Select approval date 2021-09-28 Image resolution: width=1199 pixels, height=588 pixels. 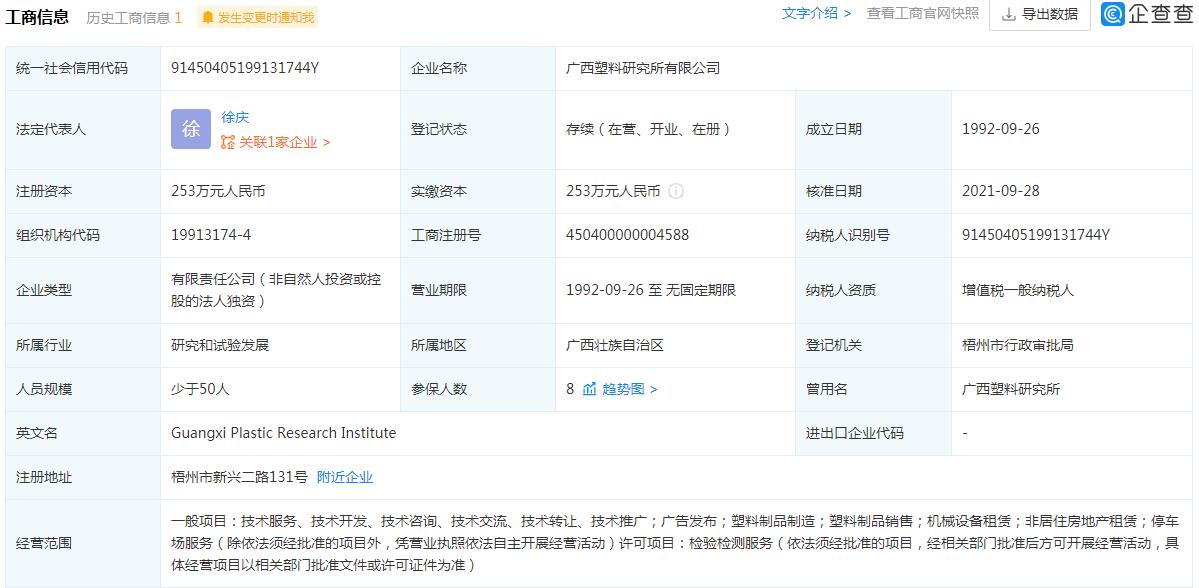[1000, 191]
